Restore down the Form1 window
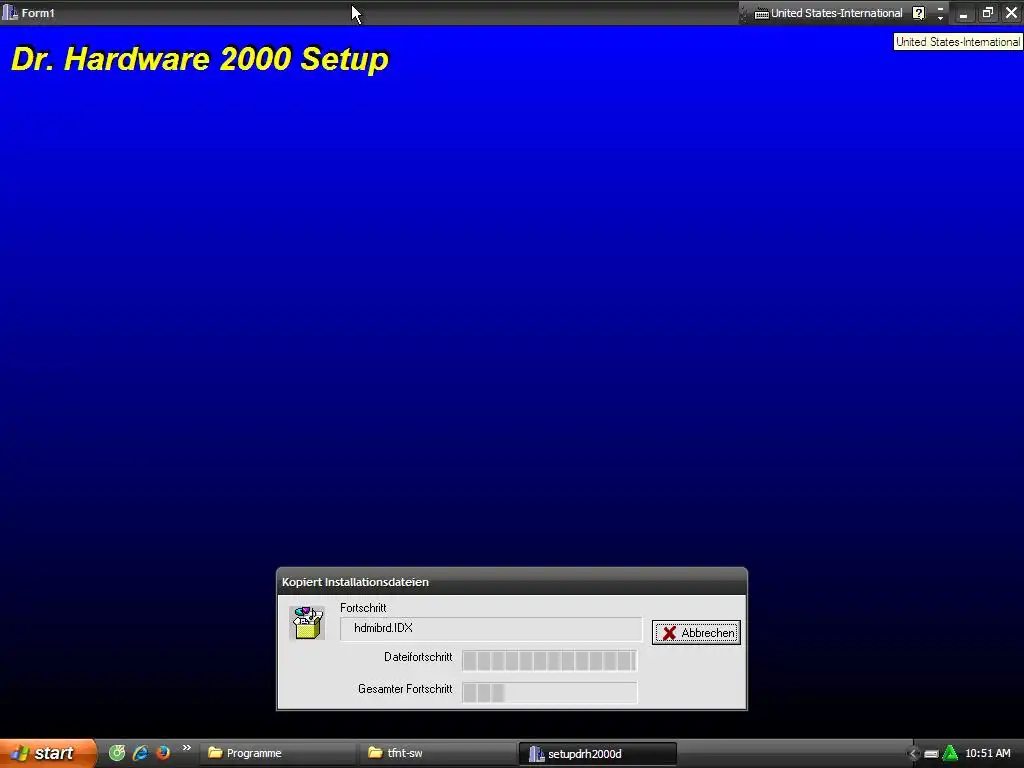Screen dimensions: 1024x768 [x=987, y=13]
